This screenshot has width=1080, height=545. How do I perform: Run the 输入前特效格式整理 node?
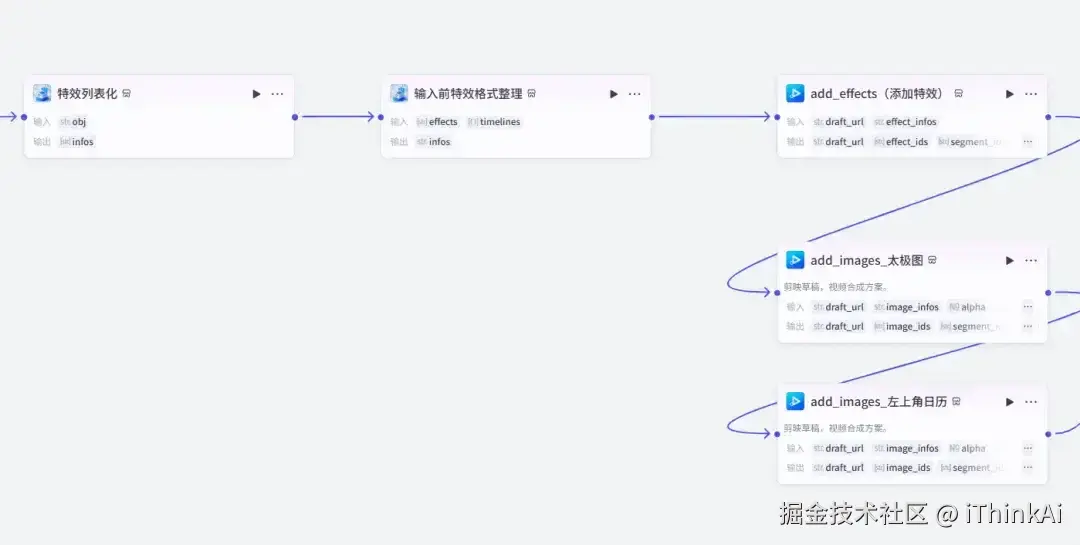coord(614,94)
